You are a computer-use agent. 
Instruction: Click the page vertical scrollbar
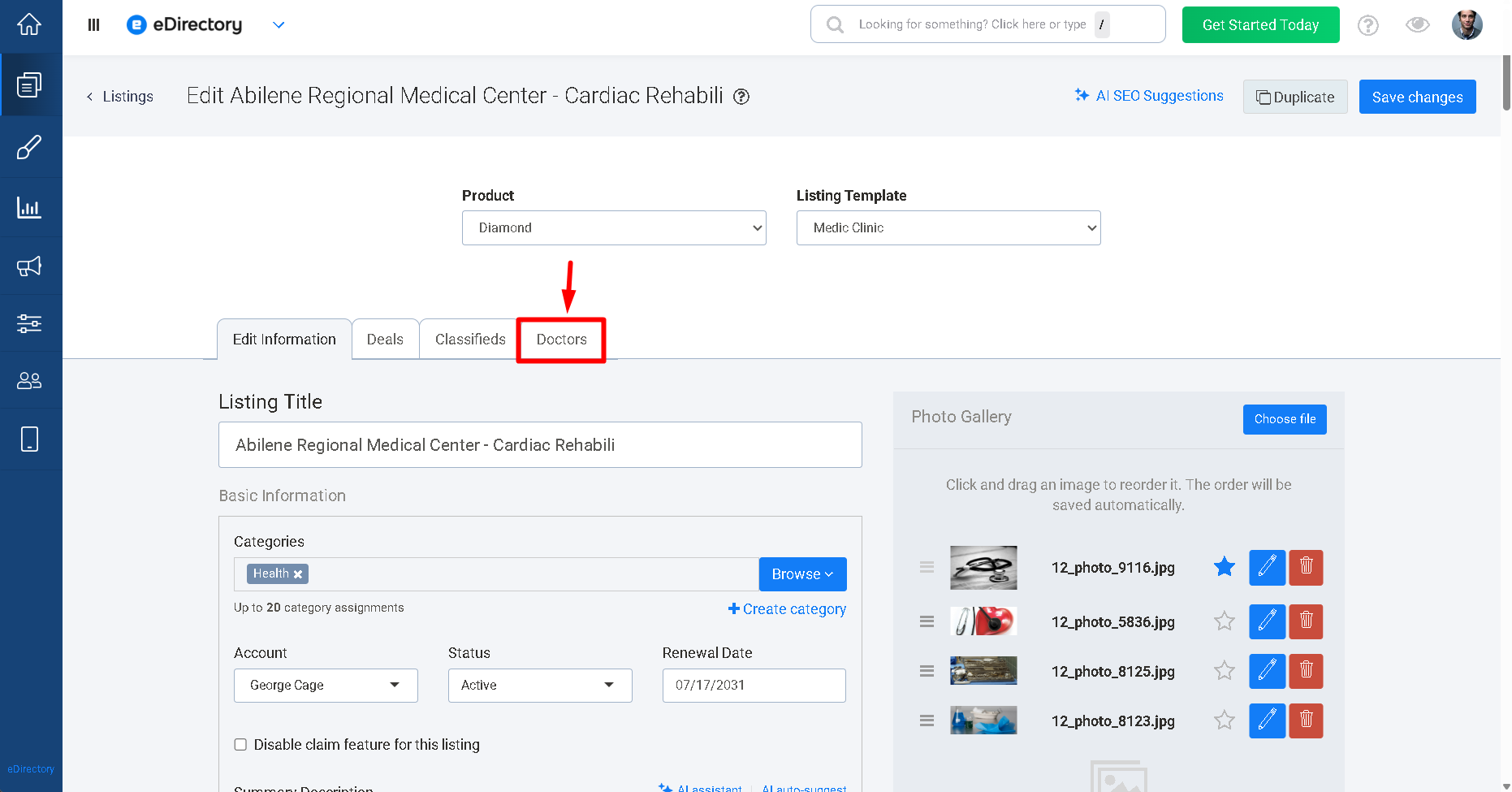point(1506,81)
